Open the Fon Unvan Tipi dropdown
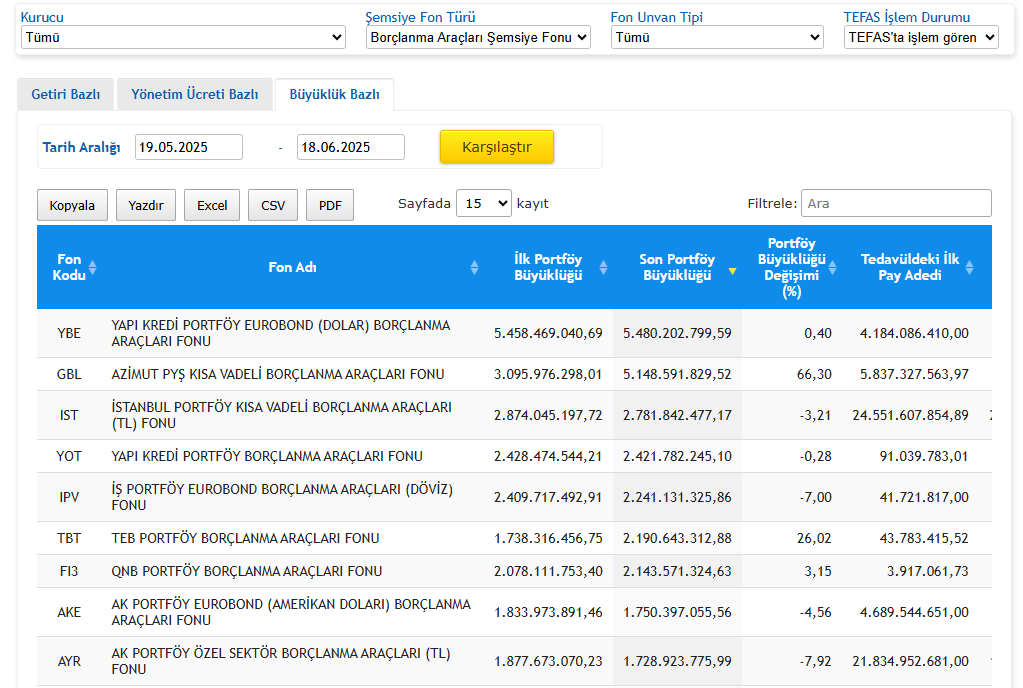The height and width of the screenshot is (688, 1023). (717, 37)
